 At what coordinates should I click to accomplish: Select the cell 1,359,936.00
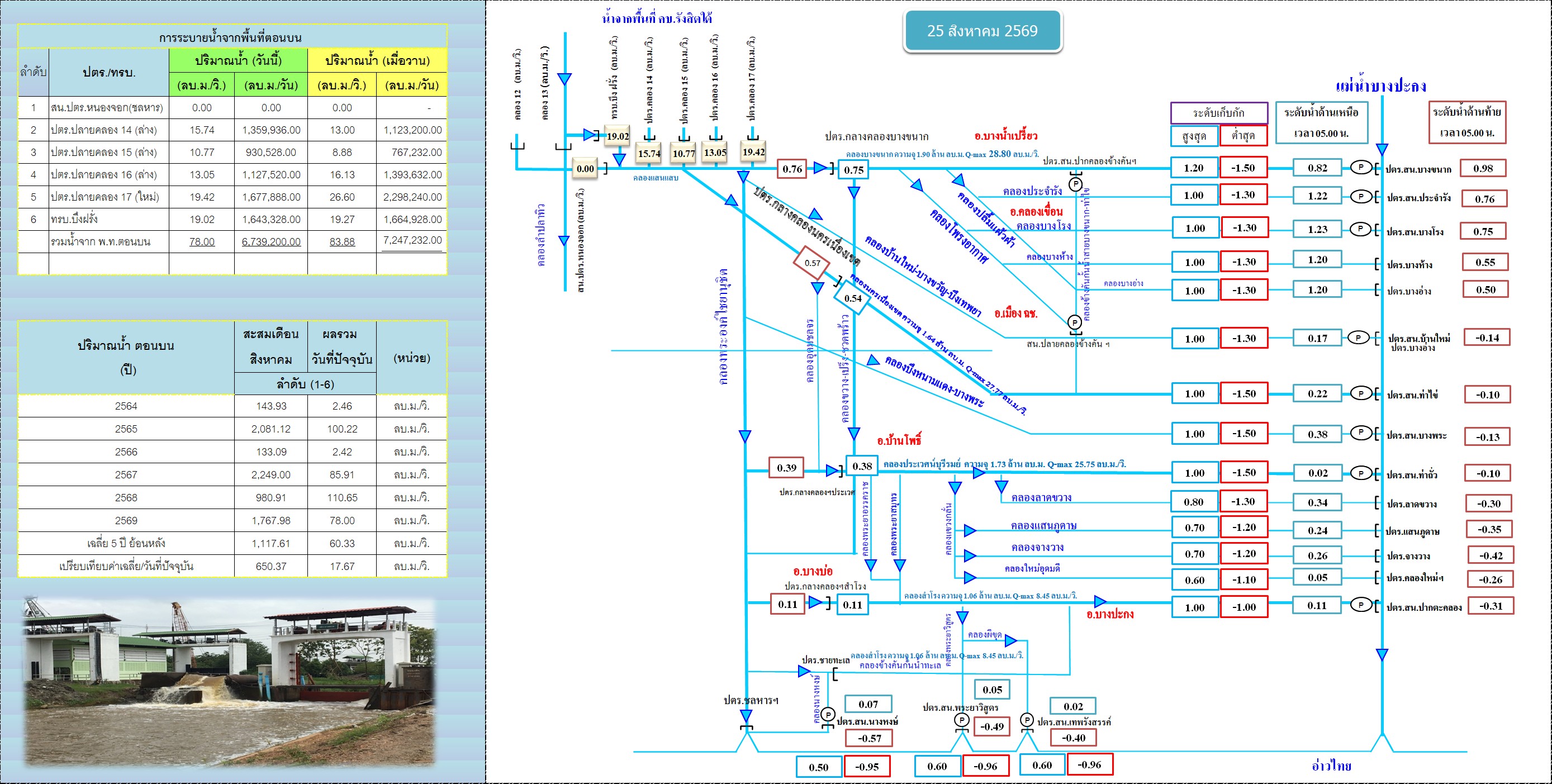(271, 130)
